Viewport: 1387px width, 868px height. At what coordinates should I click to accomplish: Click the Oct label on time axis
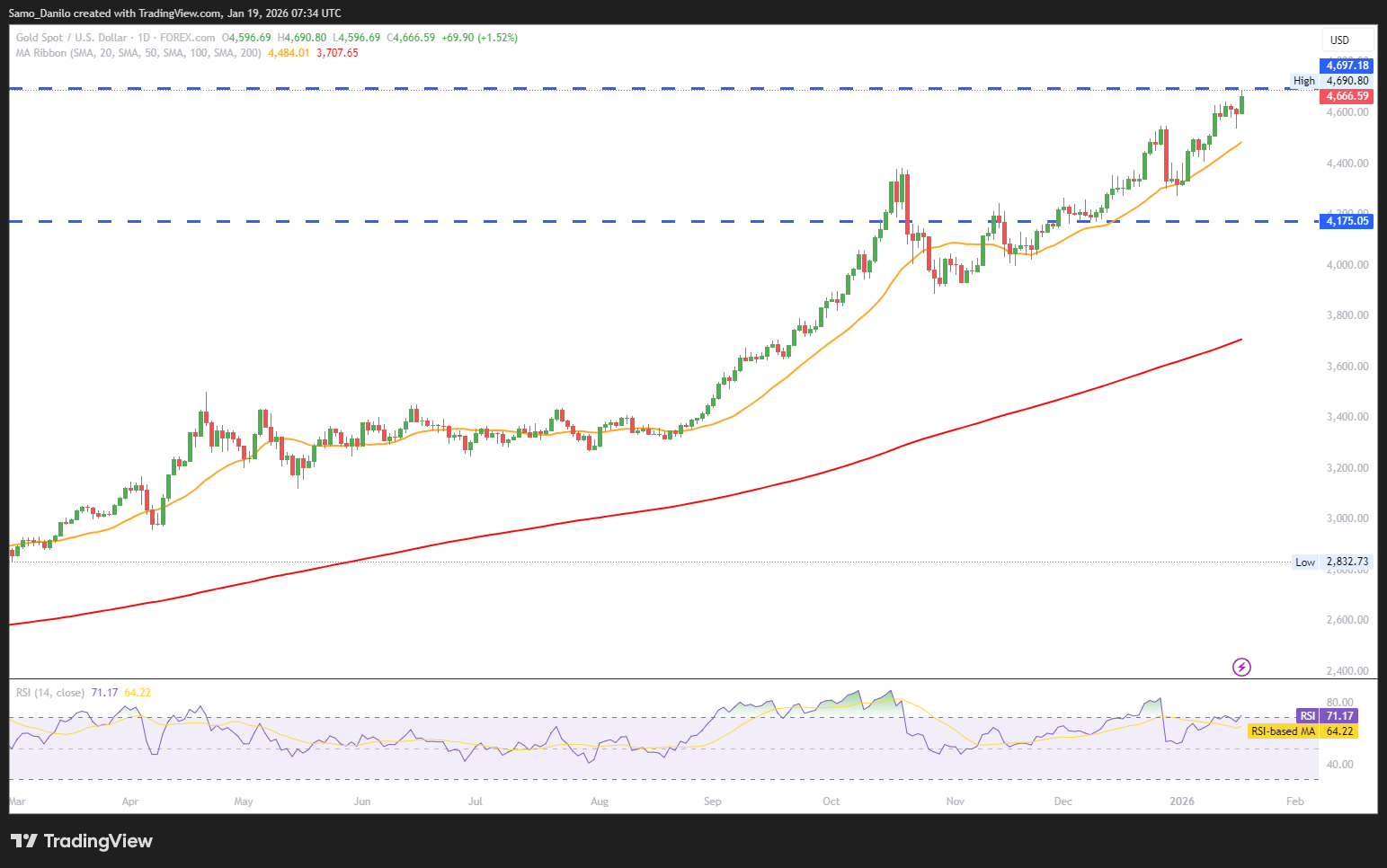[831, 802]
